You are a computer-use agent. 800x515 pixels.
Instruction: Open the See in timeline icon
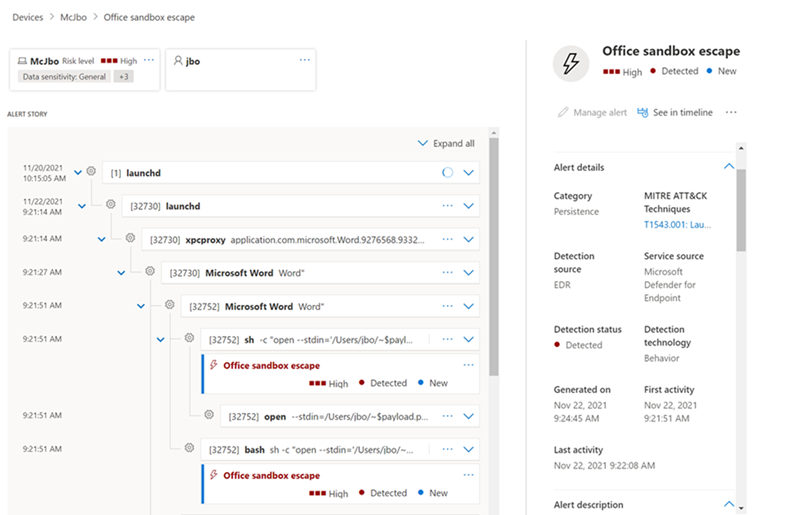(x=643, y=113)
